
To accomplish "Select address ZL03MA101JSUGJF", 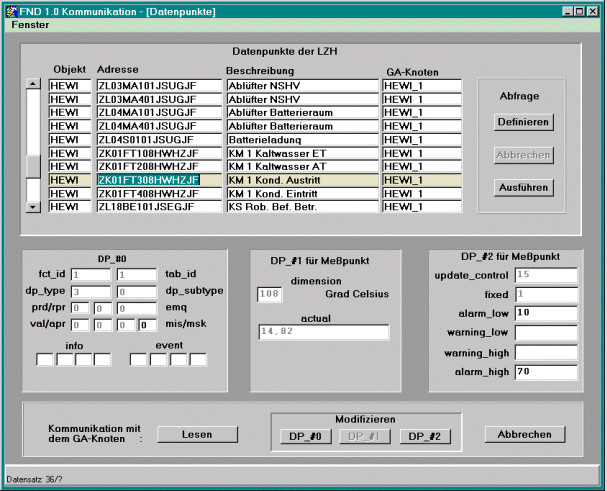I will pyautogui.click(x=159, y=86).
